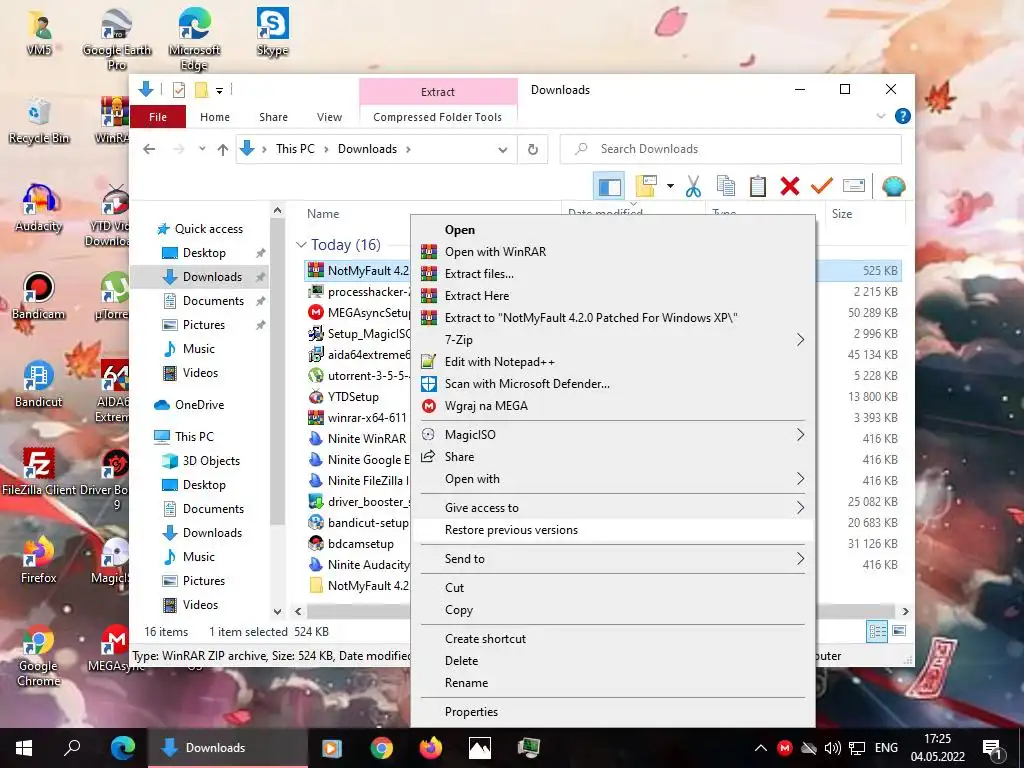The image size is (1024, 768).
Task: Choose Scan with Microsoft Defender
Action: (x=613, y=384)
